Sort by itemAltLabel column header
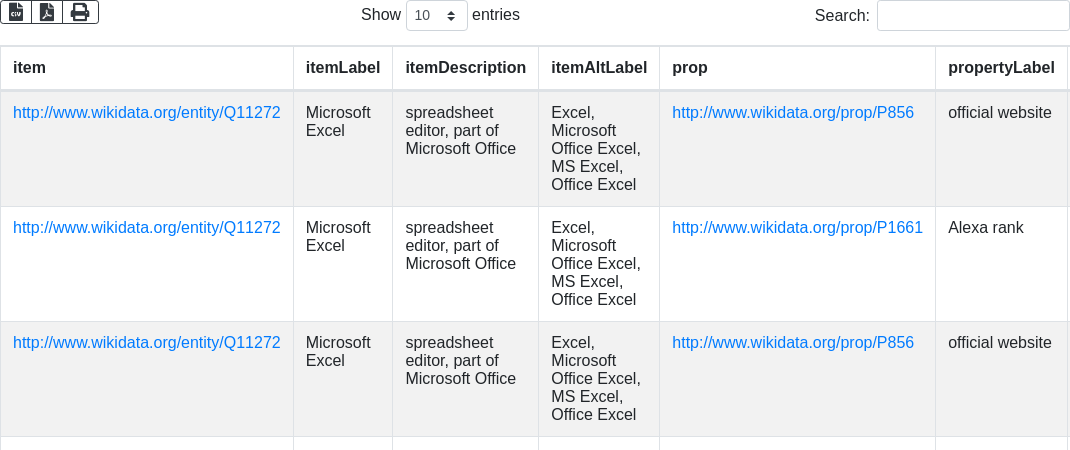 tap(599, 67)
